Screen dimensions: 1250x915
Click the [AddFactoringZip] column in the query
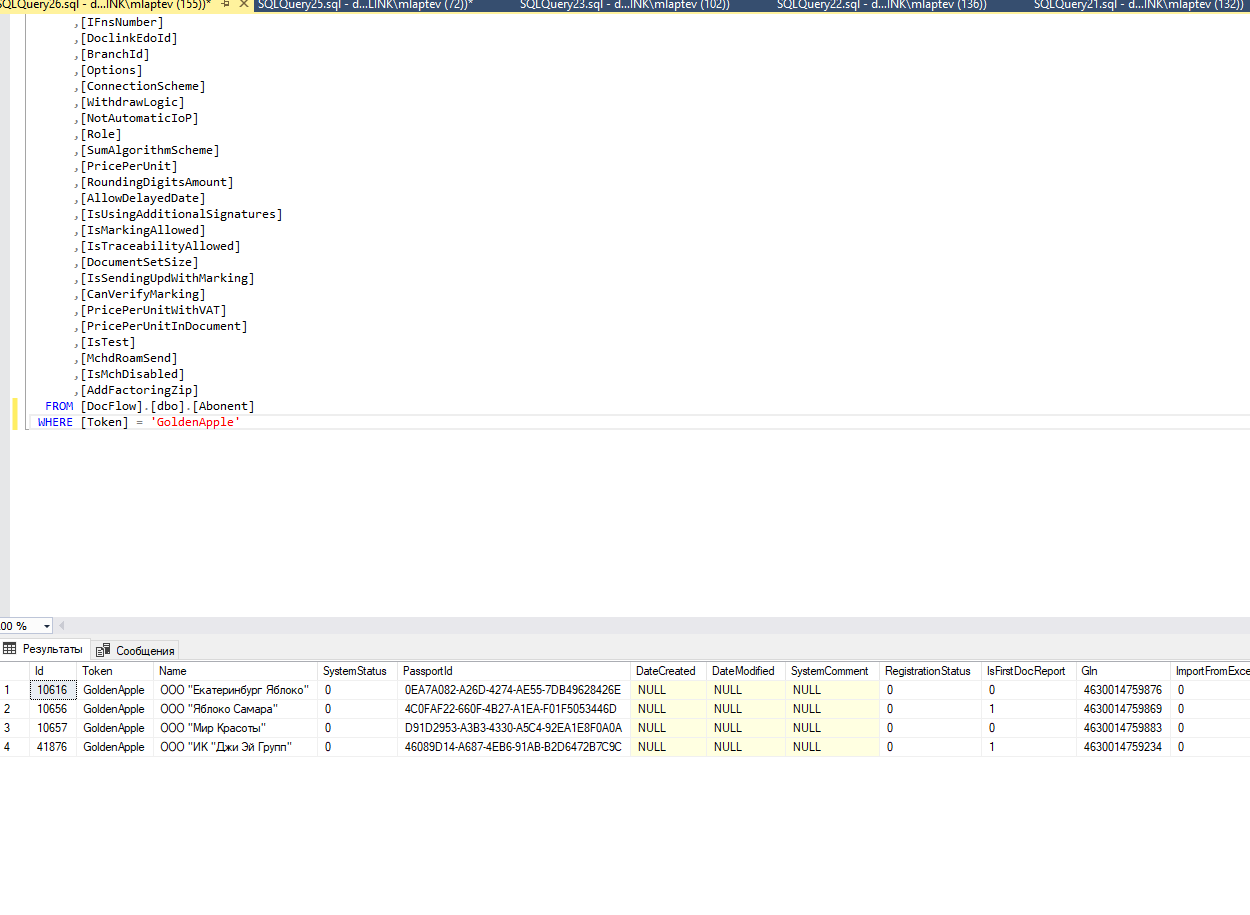coord(140,390)
